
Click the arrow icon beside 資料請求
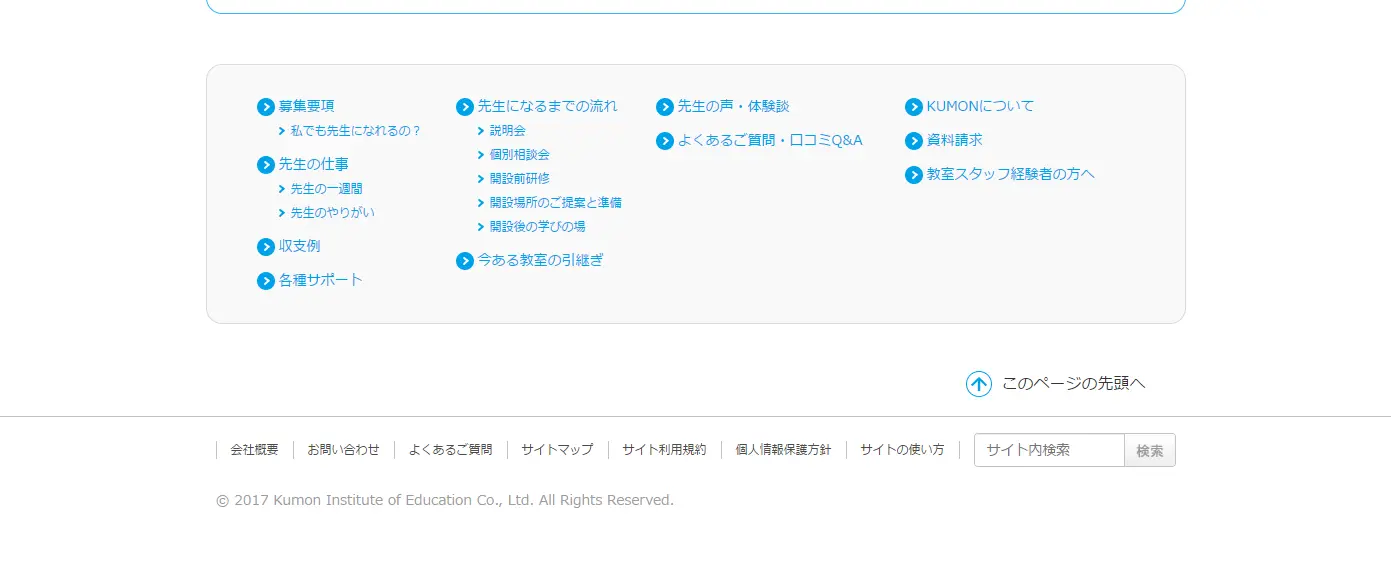(x=914, y=141)
